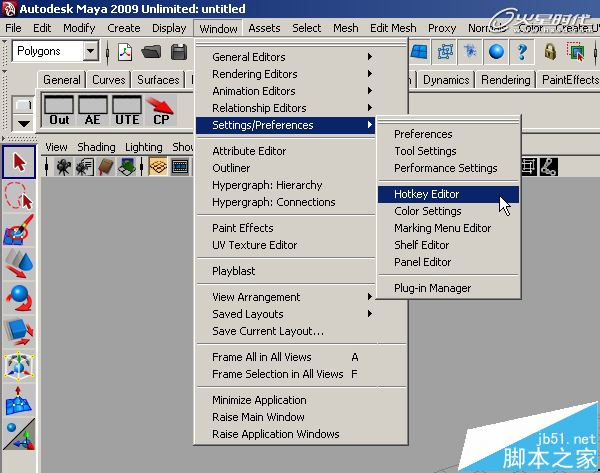The width and height of the screenshot is (600, 473).
Task: Open the Assets menu
Action: point(264,28)
